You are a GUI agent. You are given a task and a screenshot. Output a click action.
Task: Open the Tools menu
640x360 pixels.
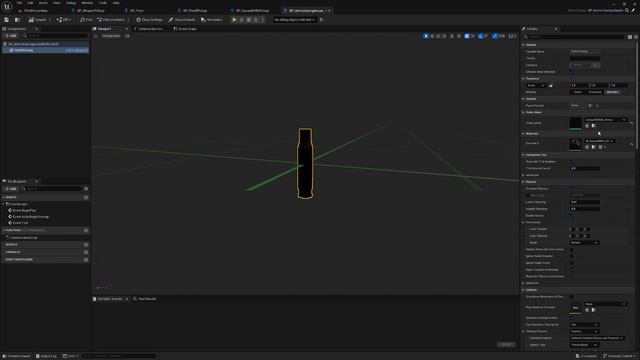(102, 3)
